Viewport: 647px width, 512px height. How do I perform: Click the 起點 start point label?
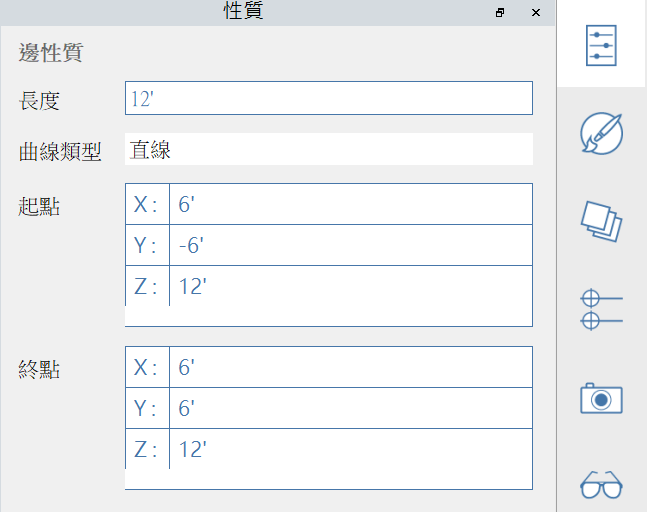(x=39, y=207)
